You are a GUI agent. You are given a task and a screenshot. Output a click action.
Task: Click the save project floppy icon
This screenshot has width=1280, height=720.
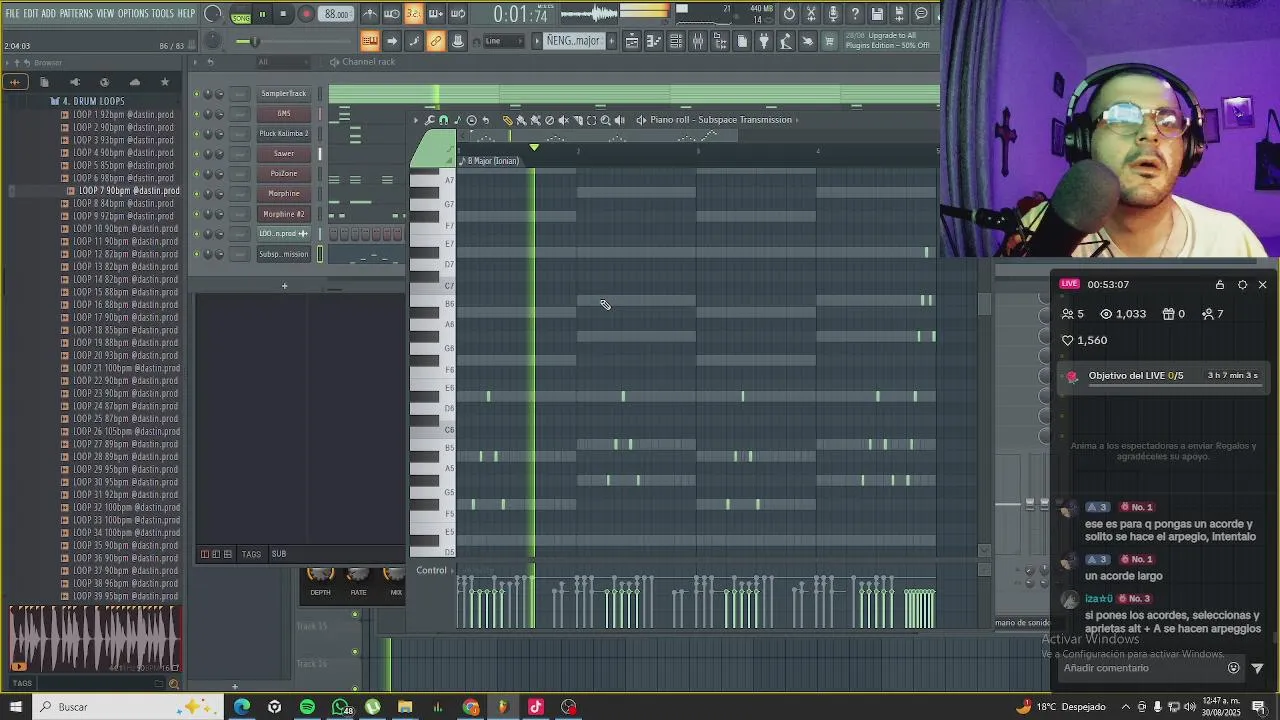(x=877, y=14)
